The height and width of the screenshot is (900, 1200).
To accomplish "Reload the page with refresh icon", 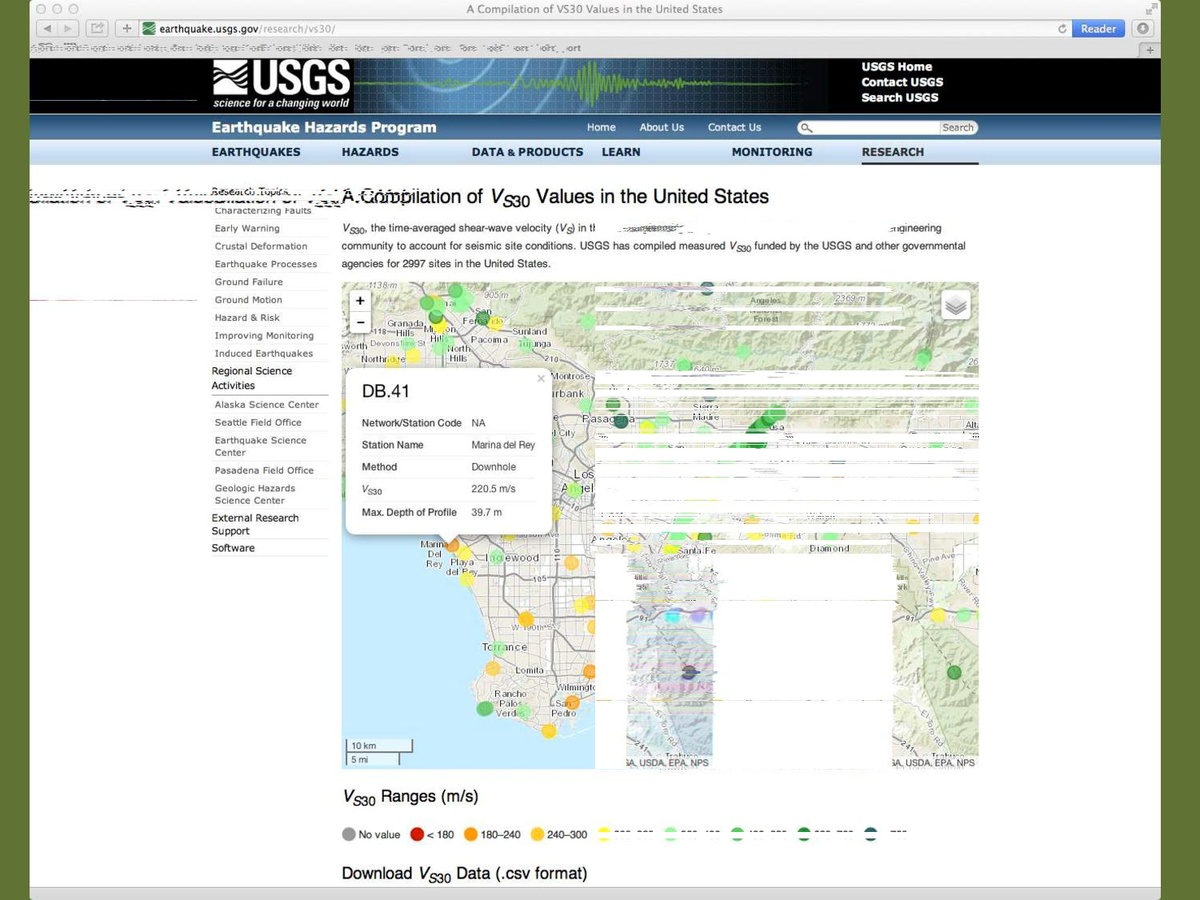I will coord(1062,29).
